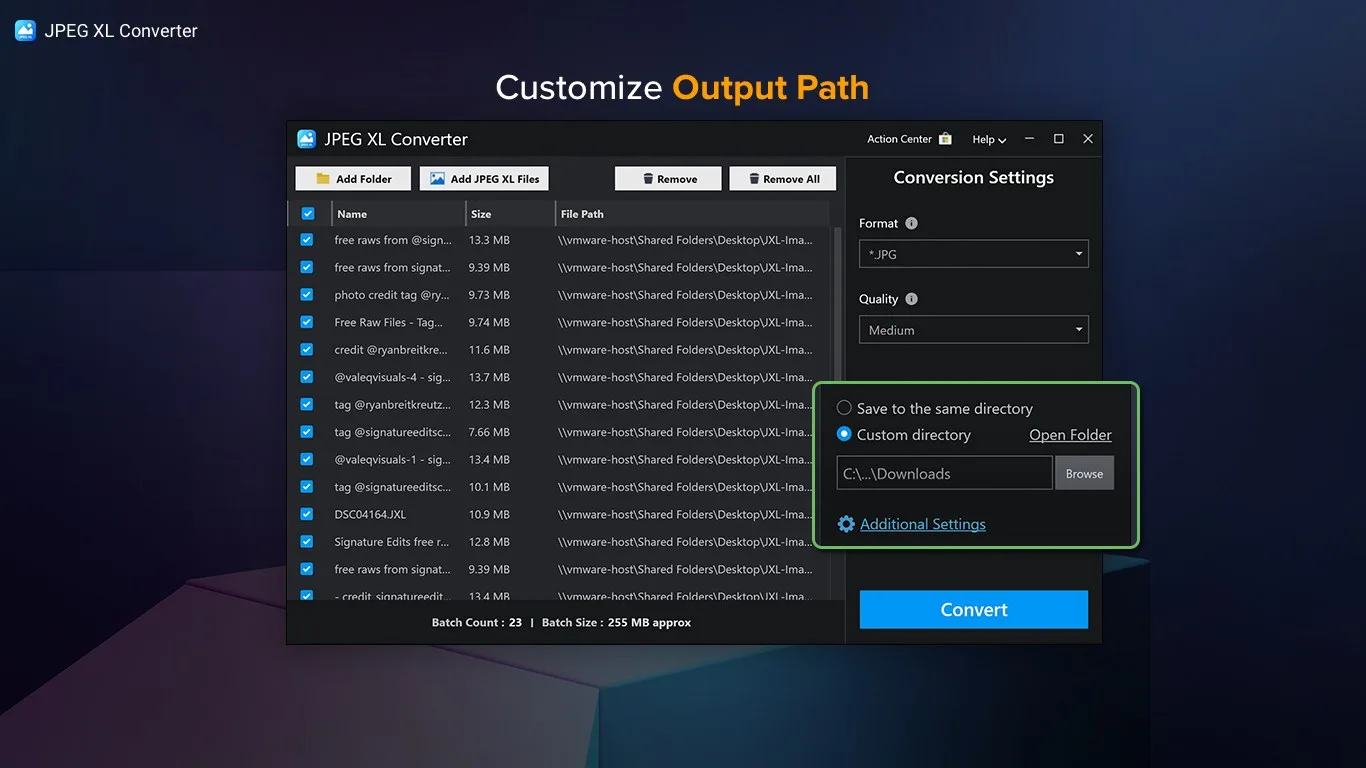Click the Add Folder button
The height and width of the screenshot is (768, 1366).
click(353, 179)
